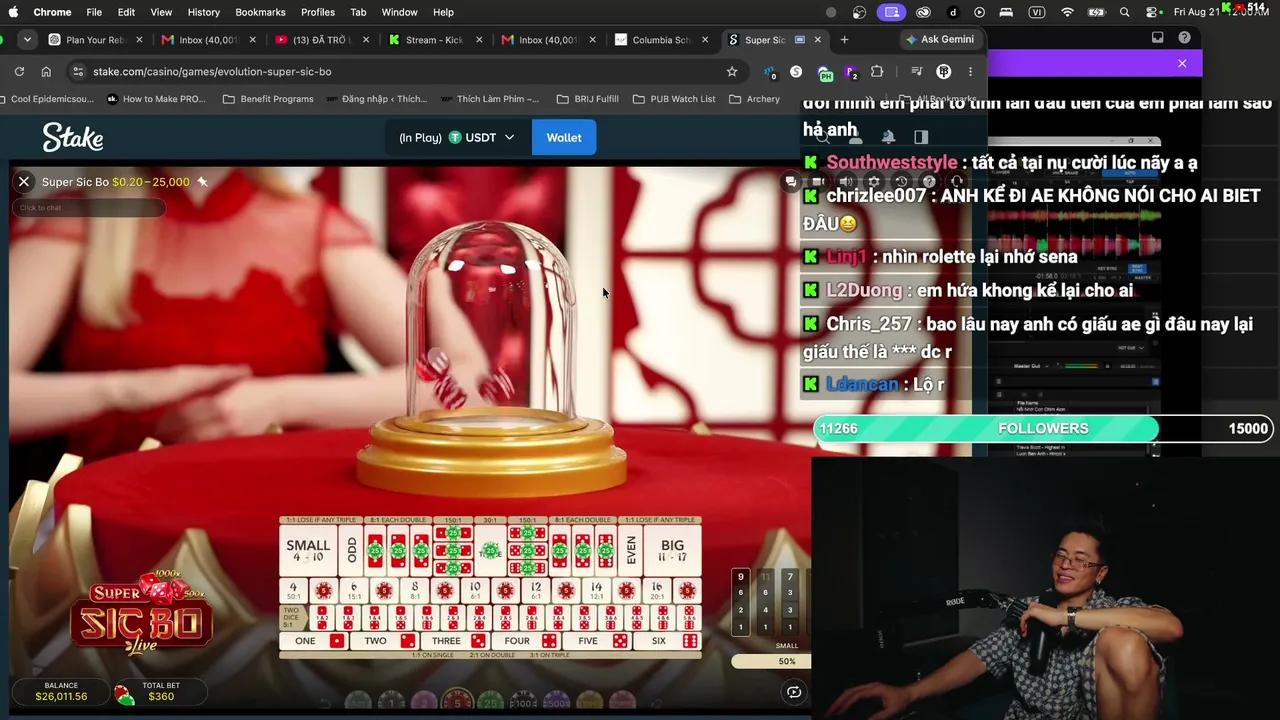
Task: Open Cool Epidemicsou... bookmark
Action: 49,99
